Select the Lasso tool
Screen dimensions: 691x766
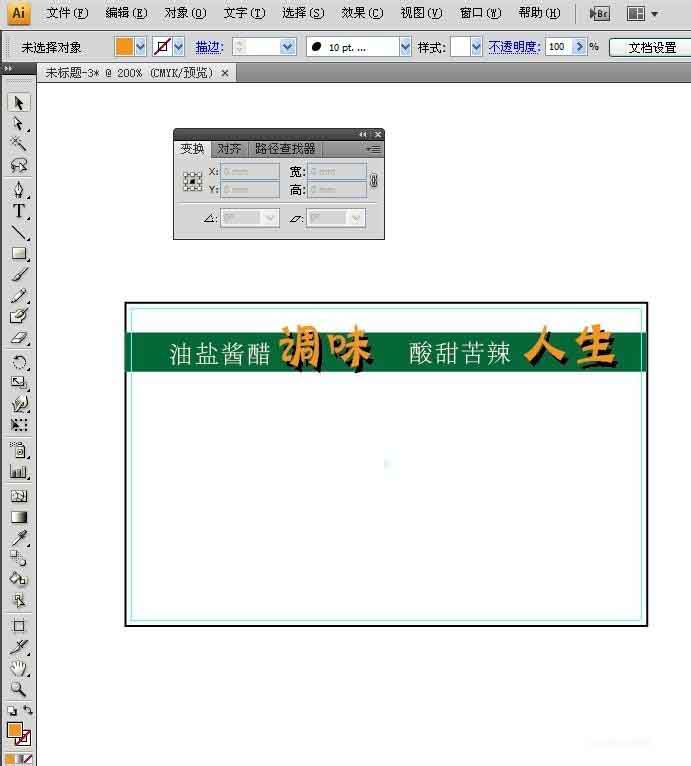tap(19, 165)
